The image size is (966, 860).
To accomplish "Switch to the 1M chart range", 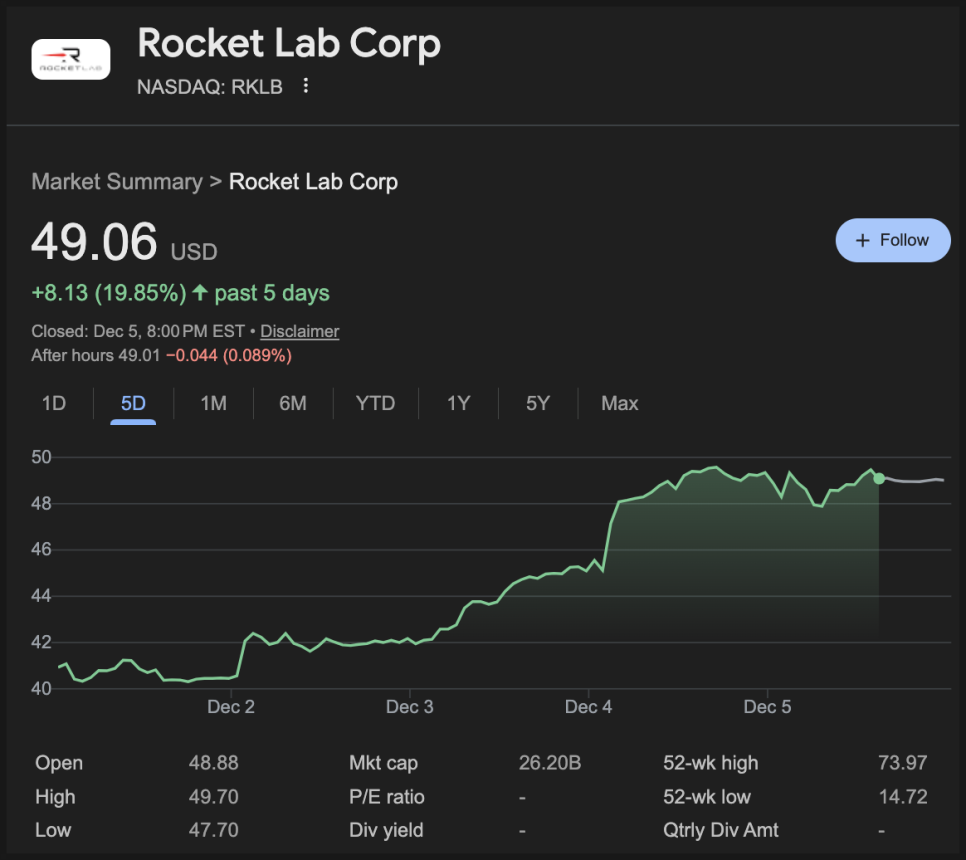I will pyautogui.click(x=213, y=404).
